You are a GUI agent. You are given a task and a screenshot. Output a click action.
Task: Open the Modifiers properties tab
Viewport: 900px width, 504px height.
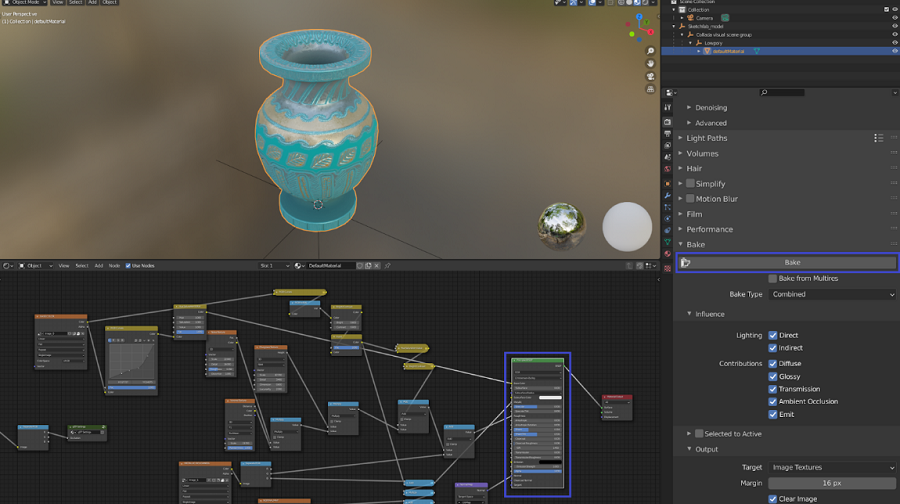667,196
